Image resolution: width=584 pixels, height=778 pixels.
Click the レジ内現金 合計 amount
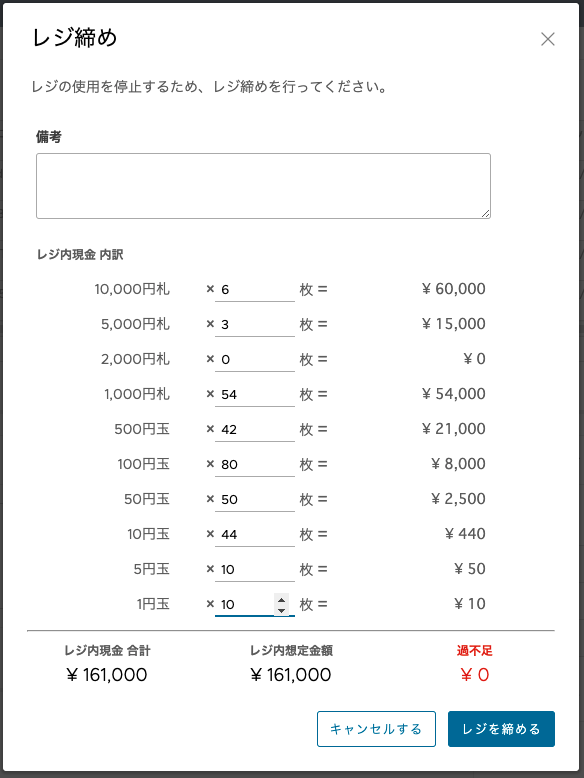coord(107,675)
